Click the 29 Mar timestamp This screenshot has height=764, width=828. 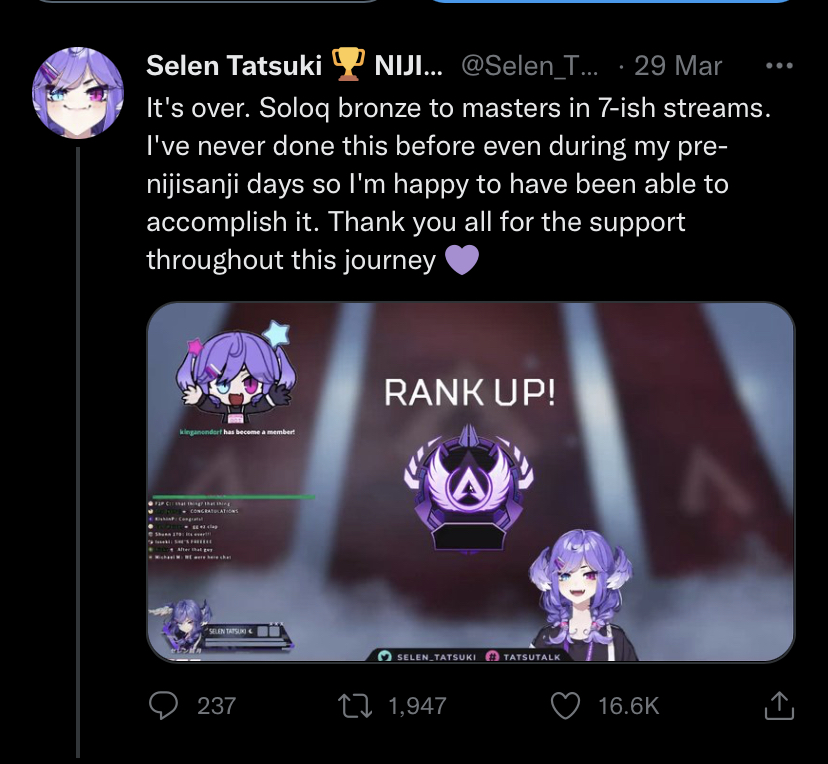pos(678,67)
